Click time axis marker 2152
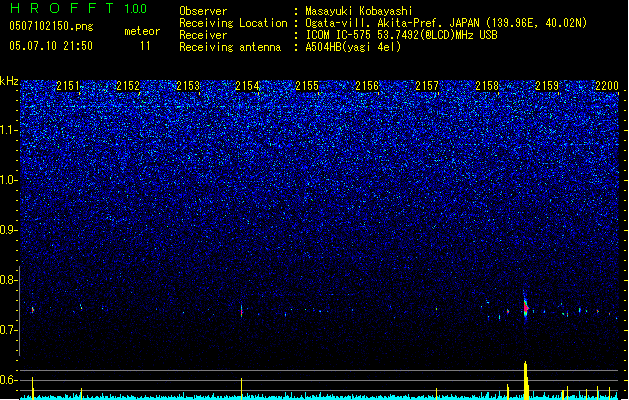 (128, 85)
